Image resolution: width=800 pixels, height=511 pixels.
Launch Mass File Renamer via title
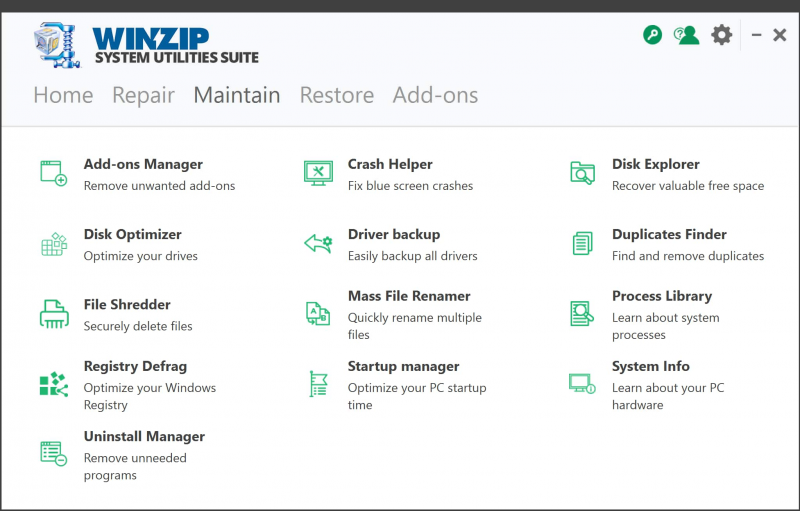[409, 296]
